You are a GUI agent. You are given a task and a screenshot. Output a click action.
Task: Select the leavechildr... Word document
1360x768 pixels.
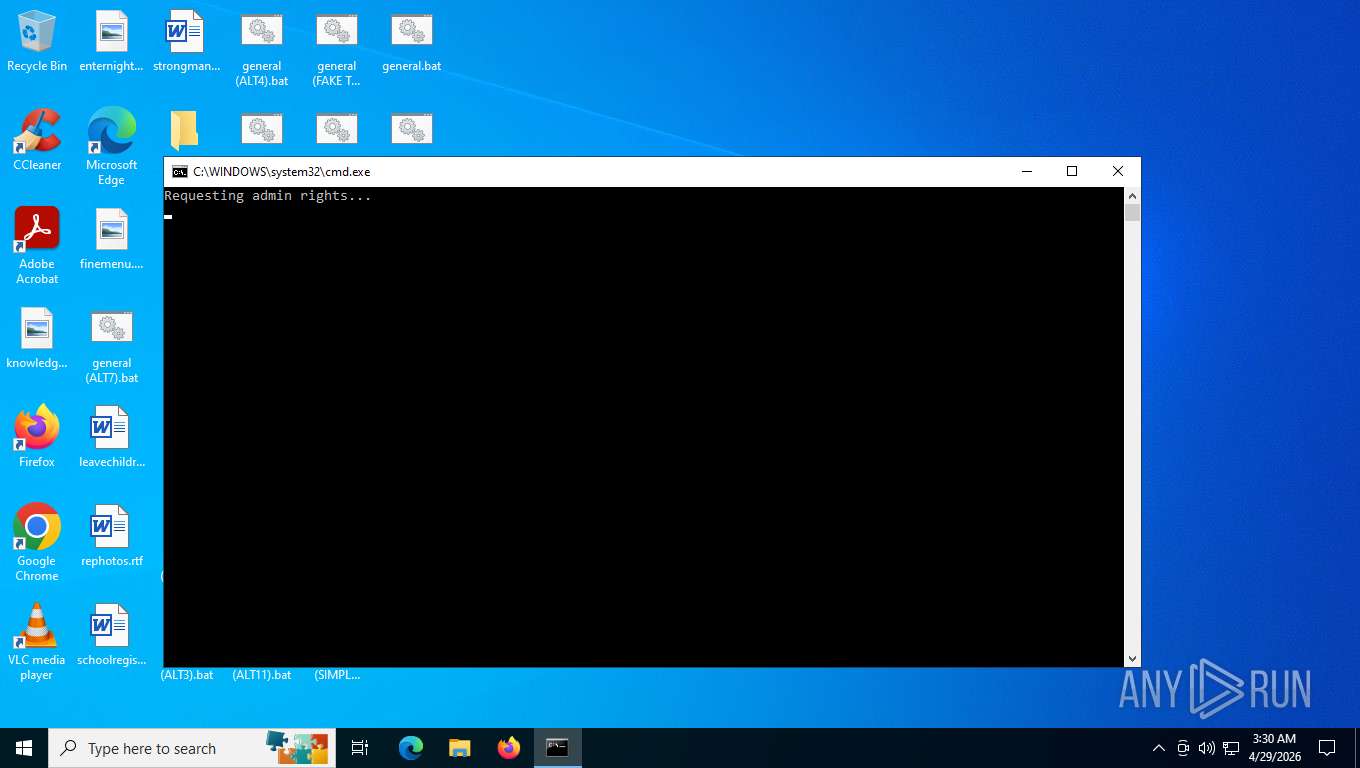pos(111,437)
